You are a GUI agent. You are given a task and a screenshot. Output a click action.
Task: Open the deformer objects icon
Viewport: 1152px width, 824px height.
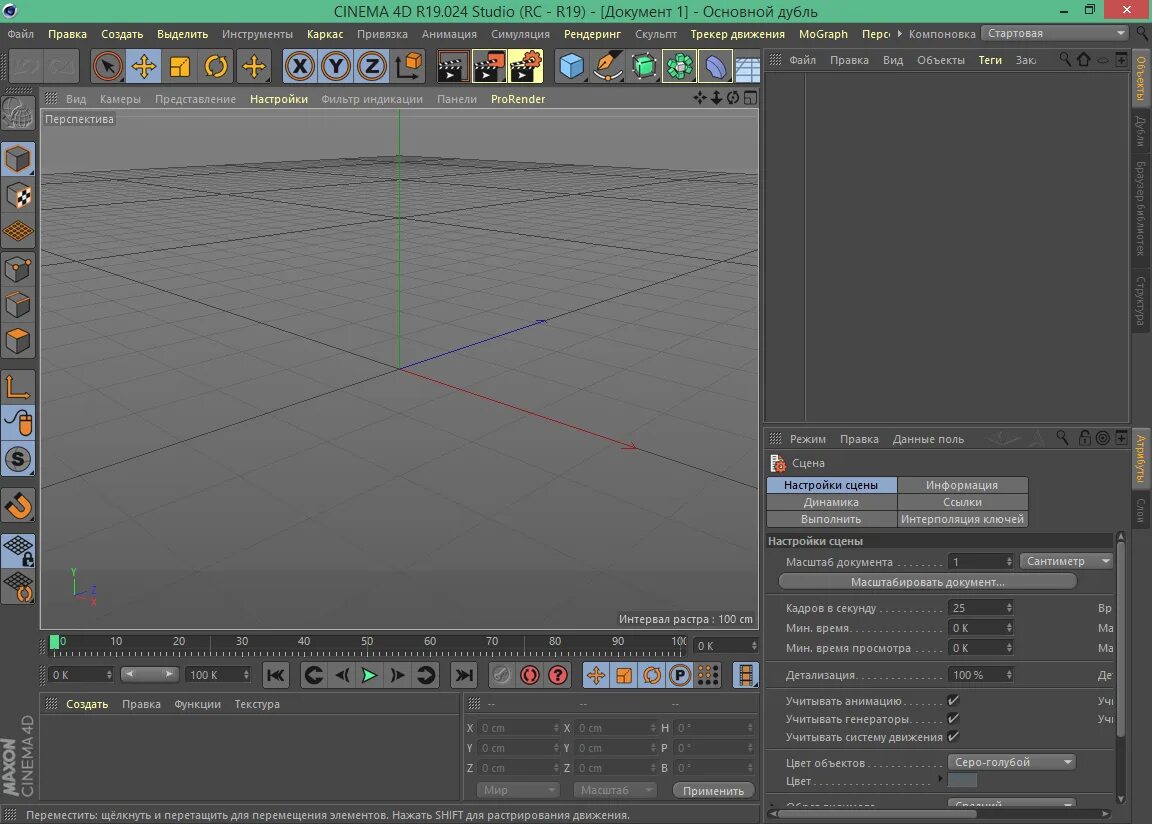pos(716,67)
